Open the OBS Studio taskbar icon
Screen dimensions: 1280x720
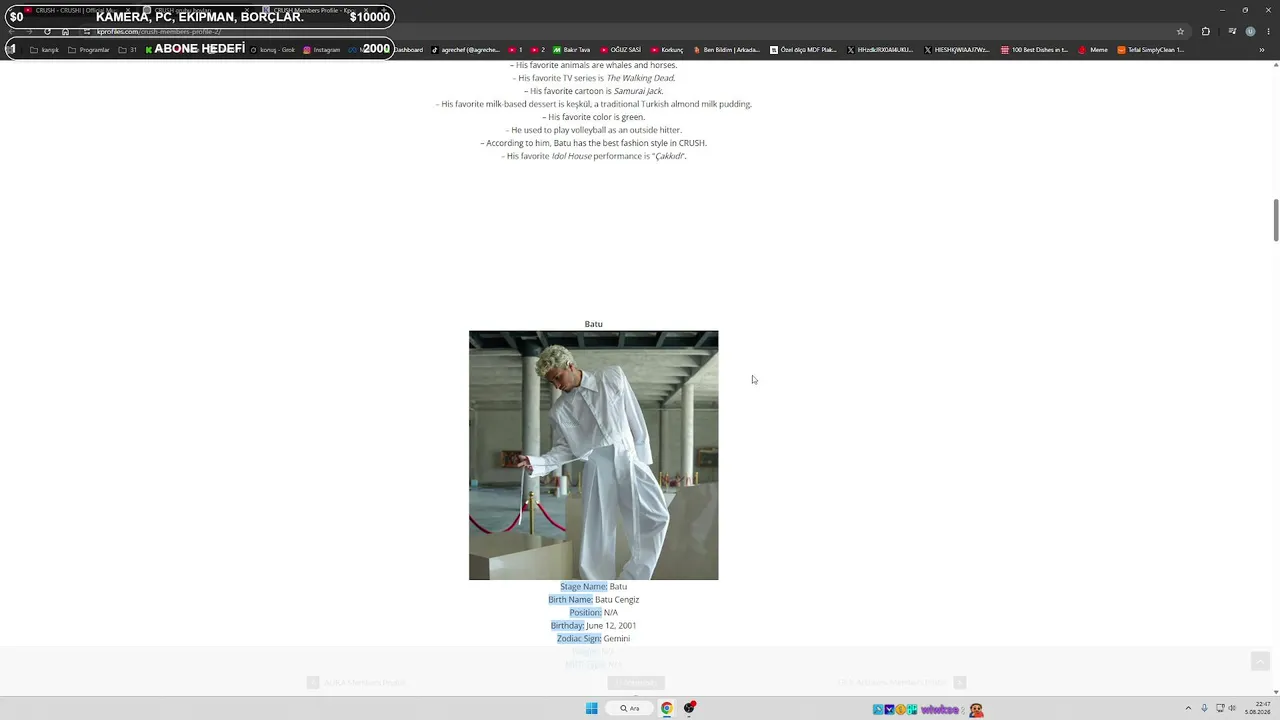[690, 708]
